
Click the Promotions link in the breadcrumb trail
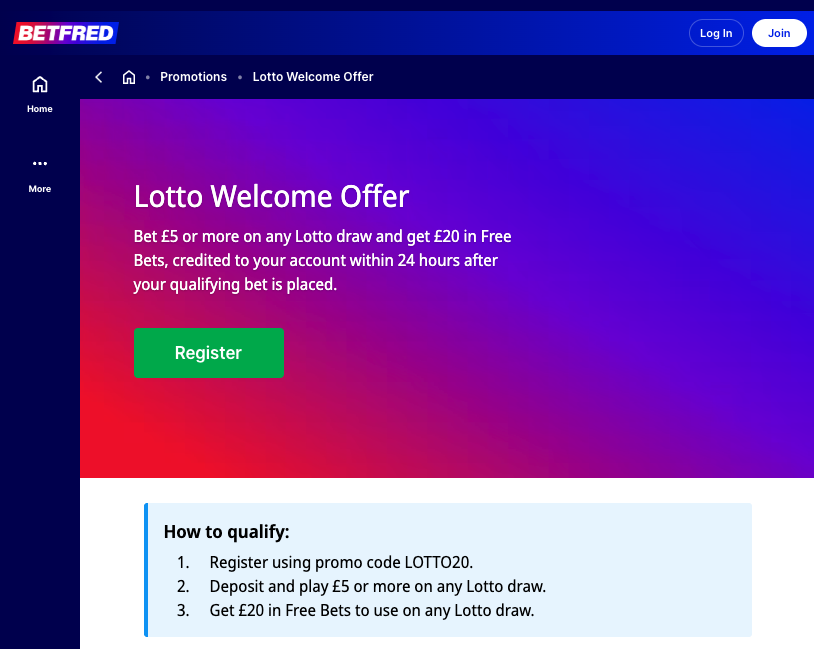coord(193,76)
